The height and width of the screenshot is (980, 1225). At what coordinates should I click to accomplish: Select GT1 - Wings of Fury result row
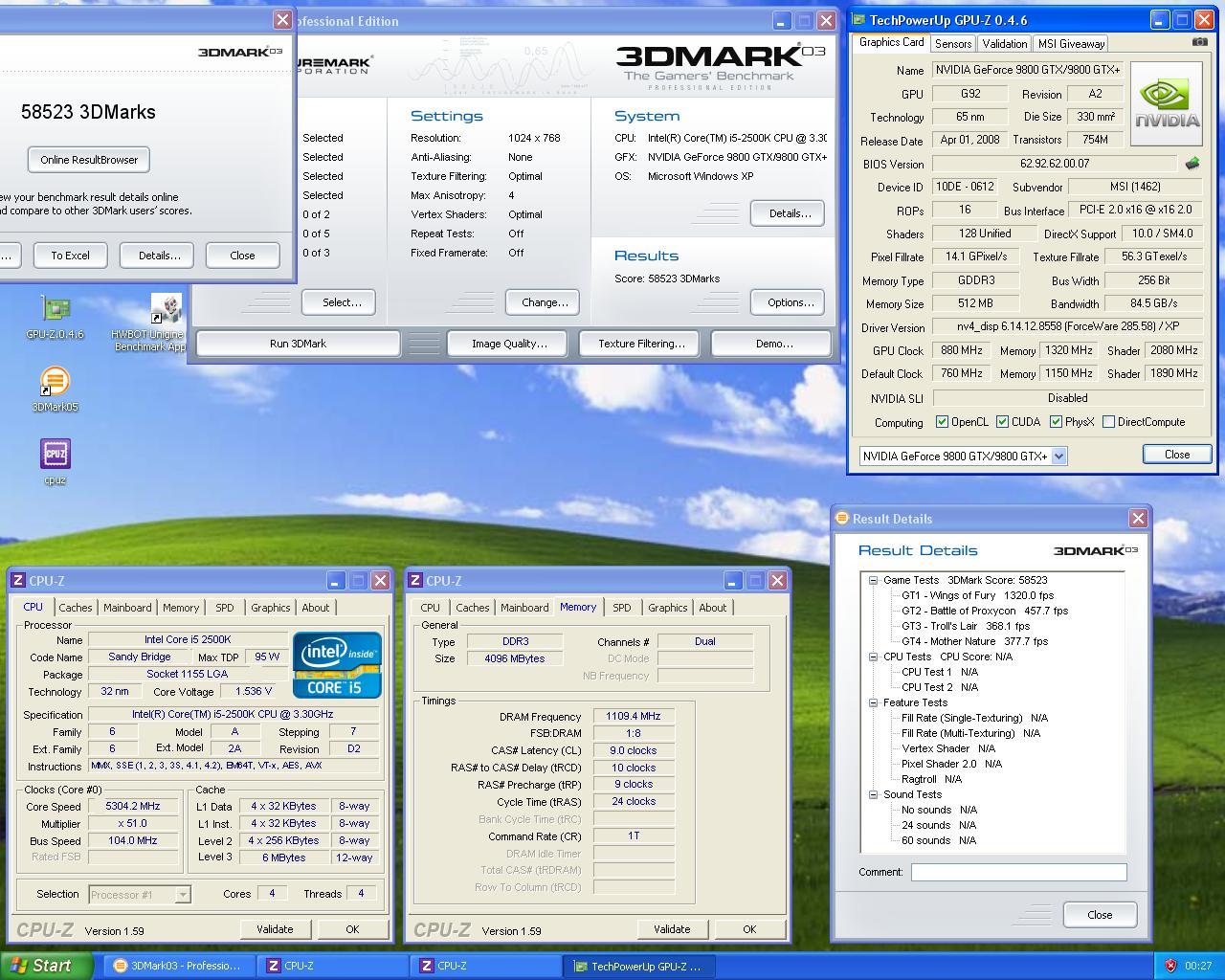tap(977, 595)
